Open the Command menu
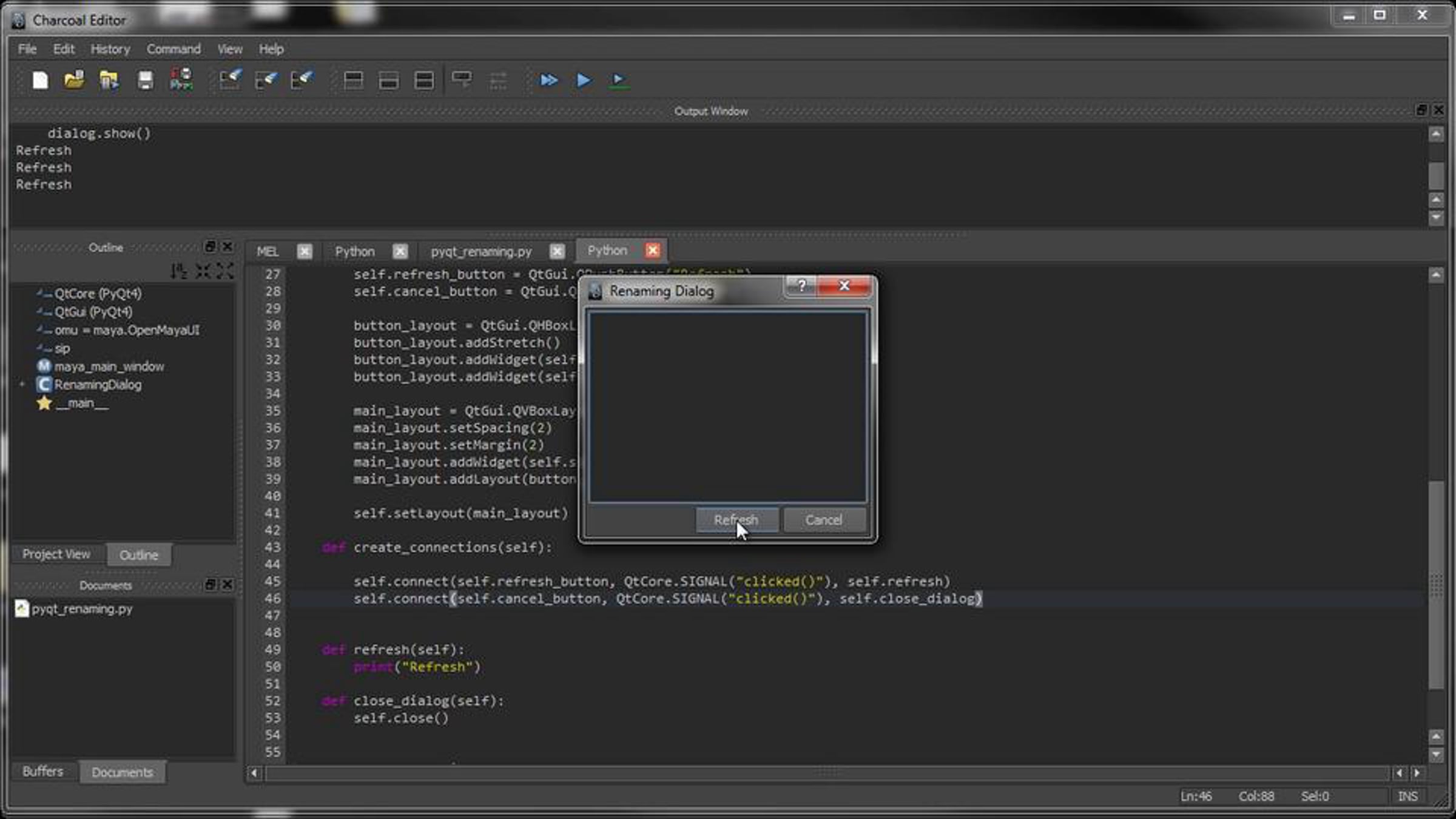 coord(174,49)
